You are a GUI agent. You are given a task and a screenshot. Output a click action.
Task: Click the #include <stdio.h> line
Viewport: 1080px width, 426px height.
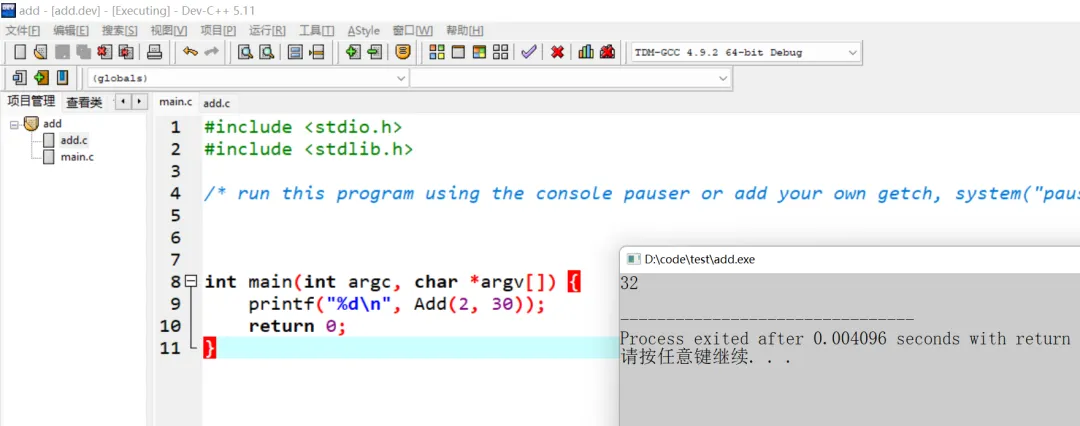pos(303,127)
